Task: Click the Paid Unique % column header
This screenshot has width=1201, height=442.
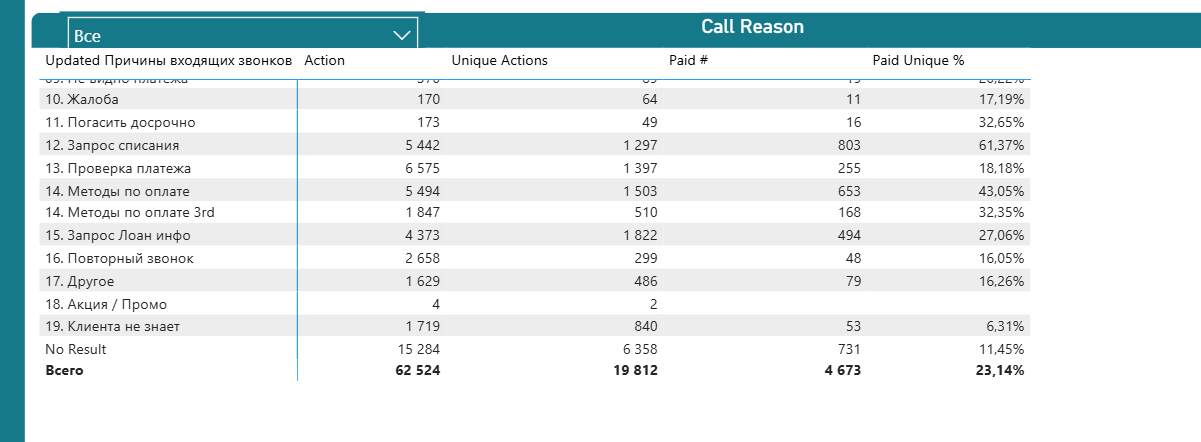Action: (918, 61)
